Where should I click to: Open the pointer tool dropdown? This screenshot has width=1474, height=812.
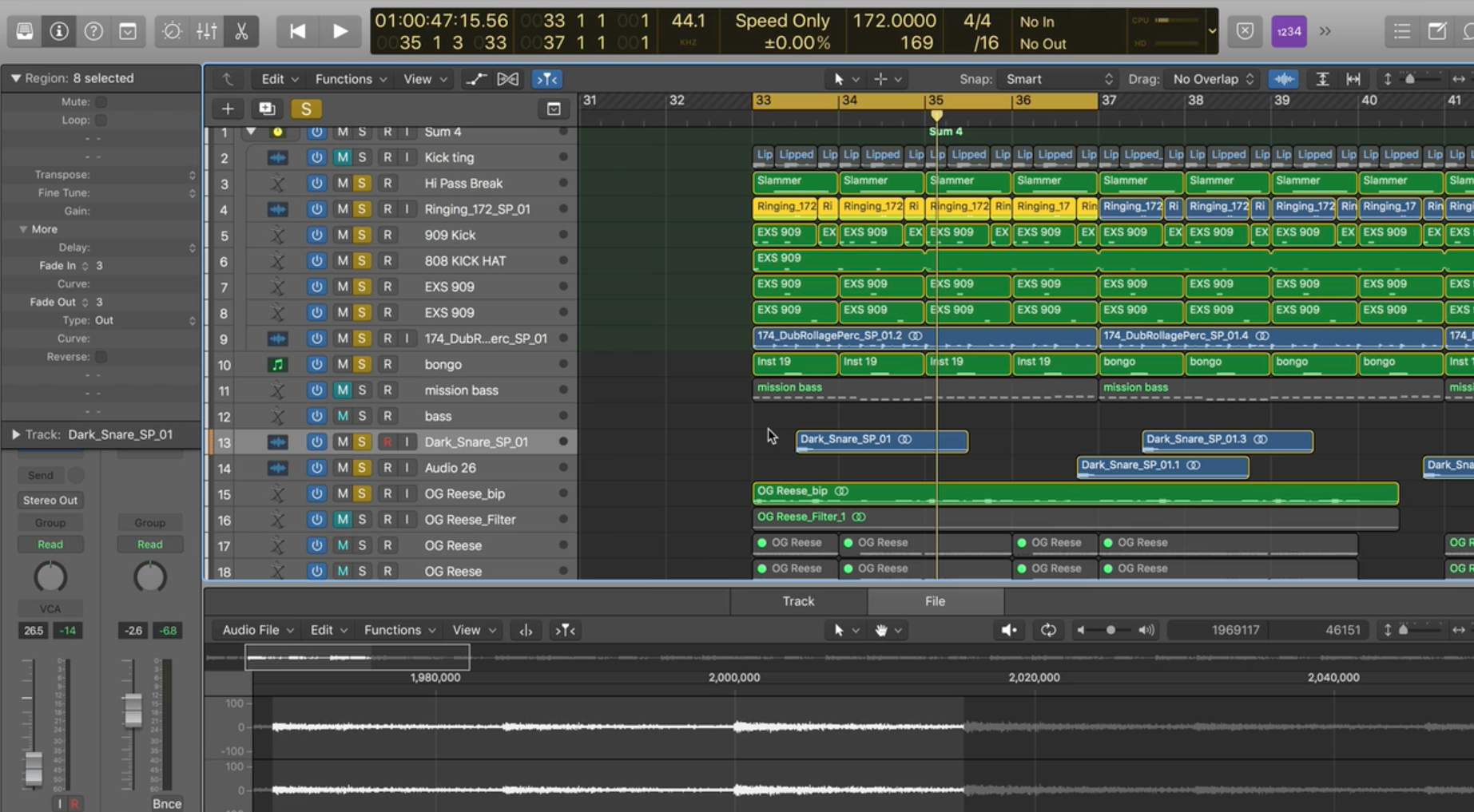[x=845, y=79]
